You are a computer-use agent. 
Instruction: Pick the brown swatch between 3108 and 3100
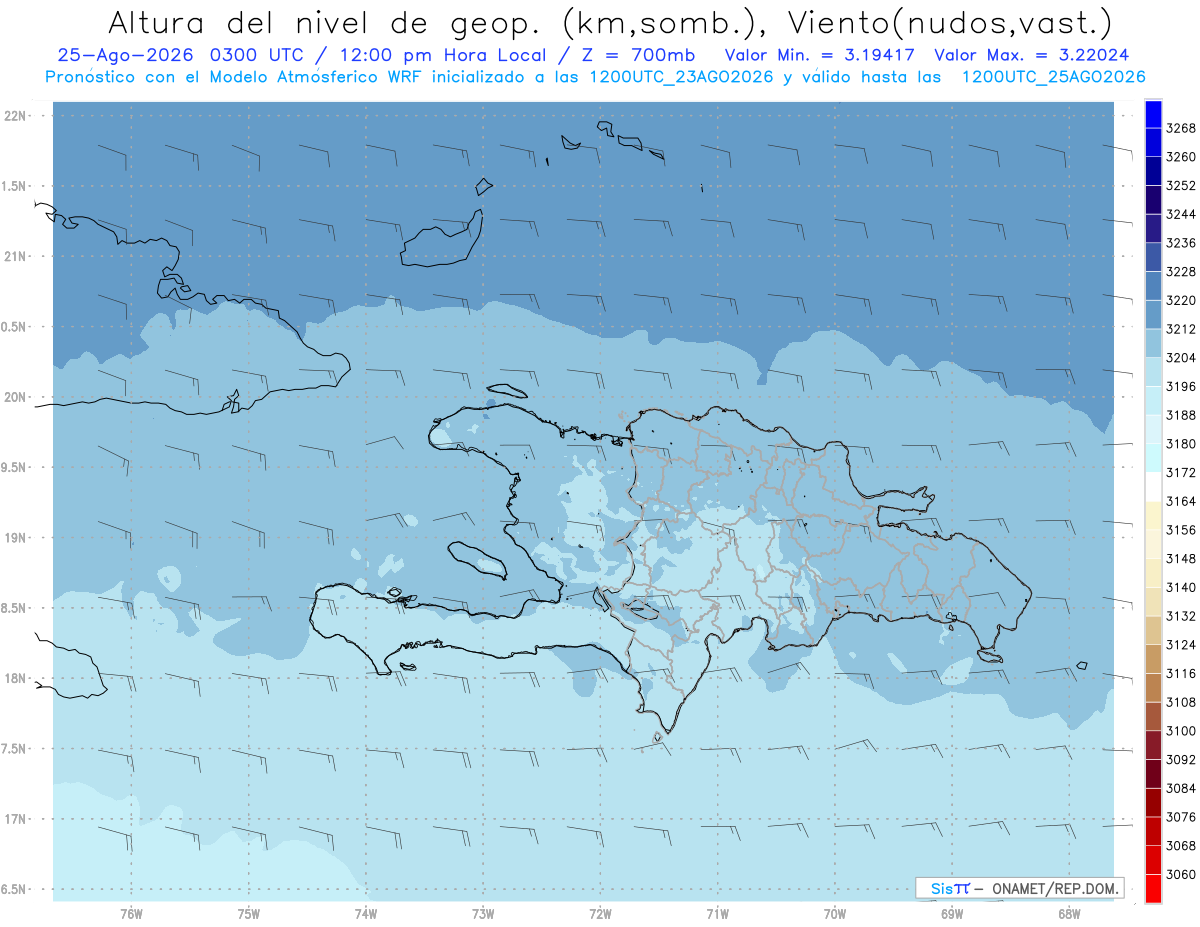click(x=1153, y=716)
